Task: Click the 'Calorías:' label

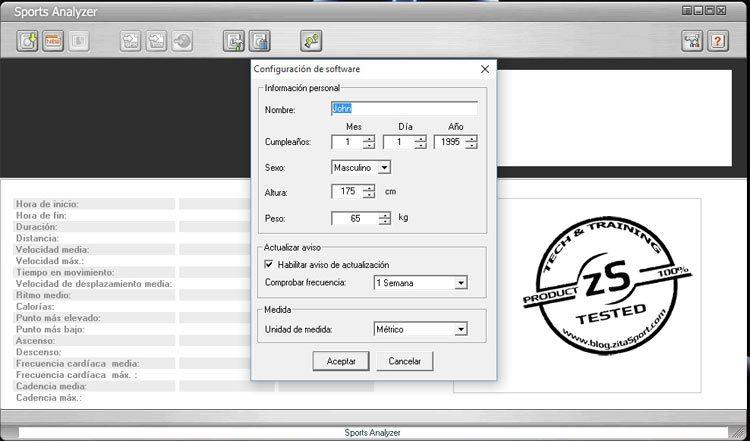Action: tap(35, 307)
